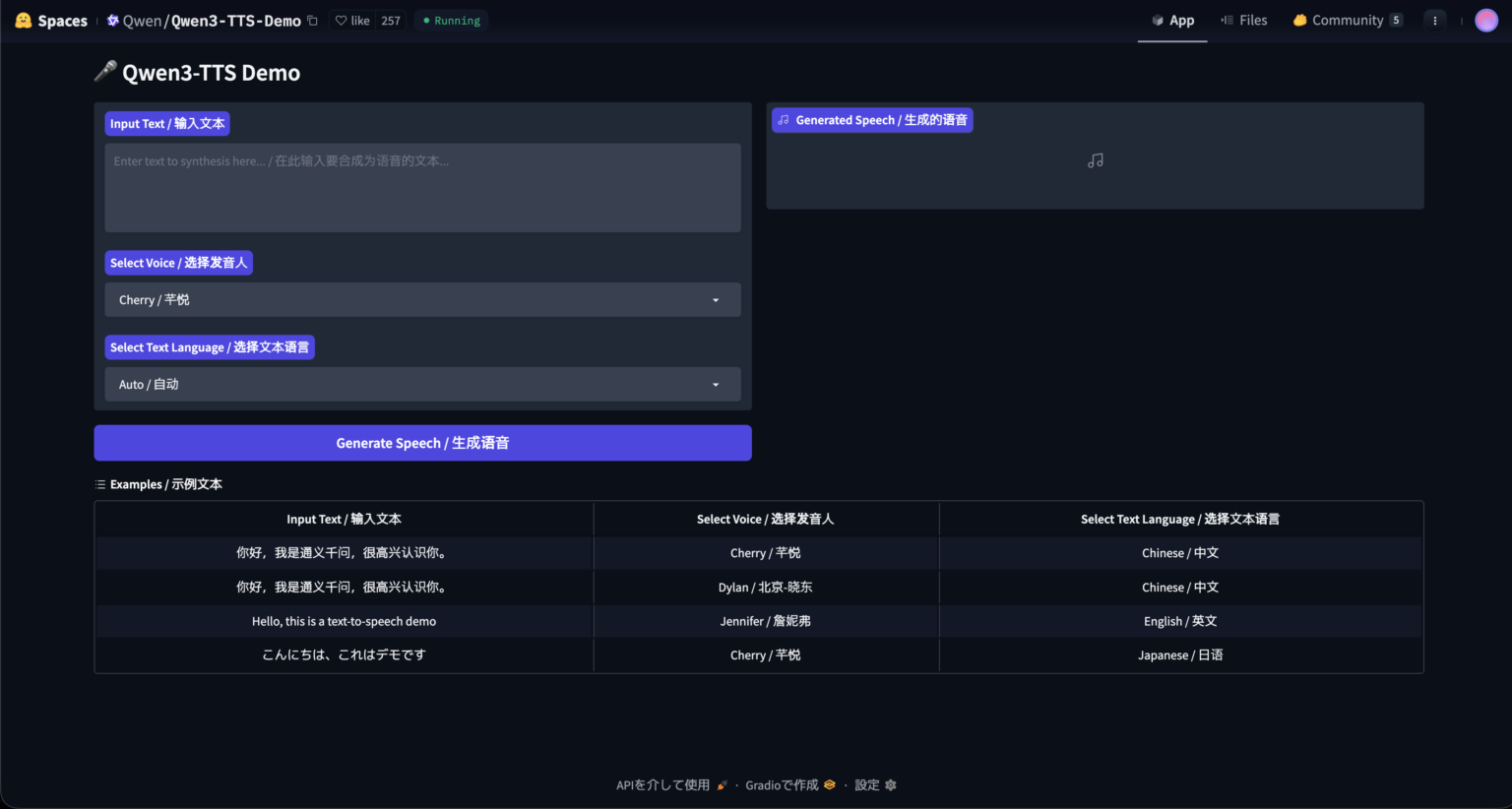Click the examples list icon beside 示例文本
The width and height of the screenshot is (1512, 809).
[x=98, y=483]
